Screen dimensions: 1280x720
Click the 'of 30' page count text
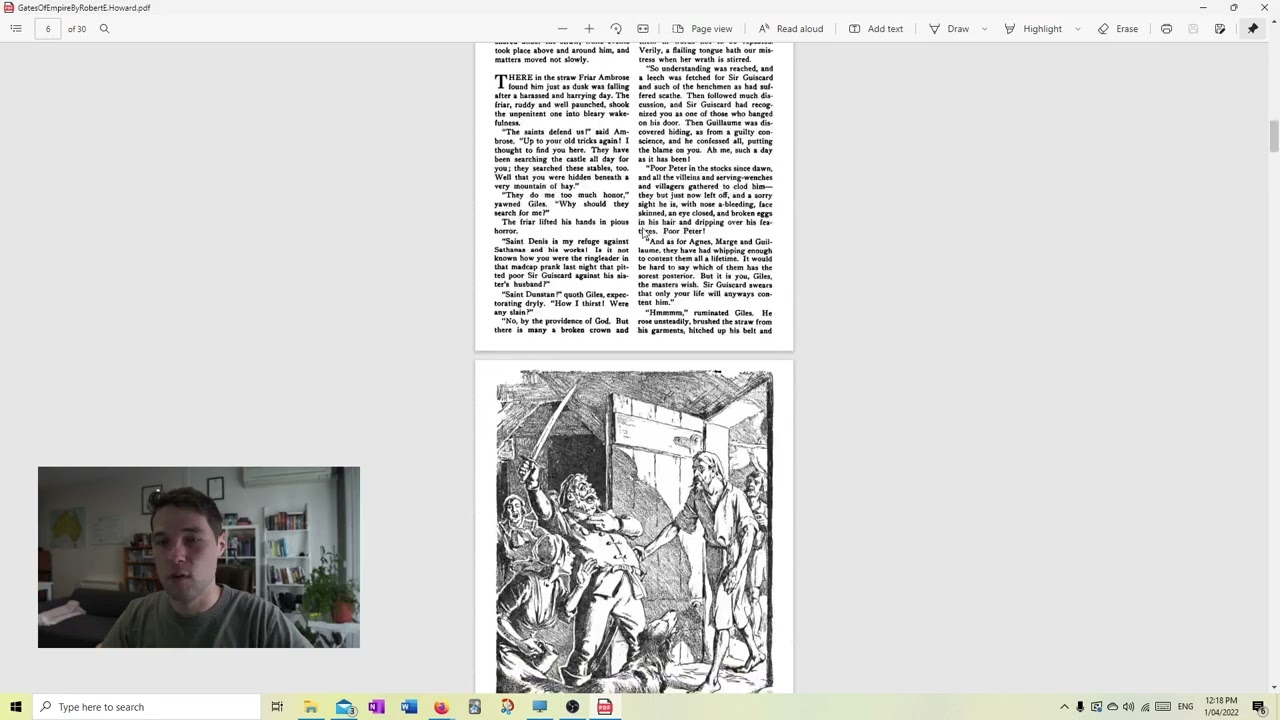(77, 29)
